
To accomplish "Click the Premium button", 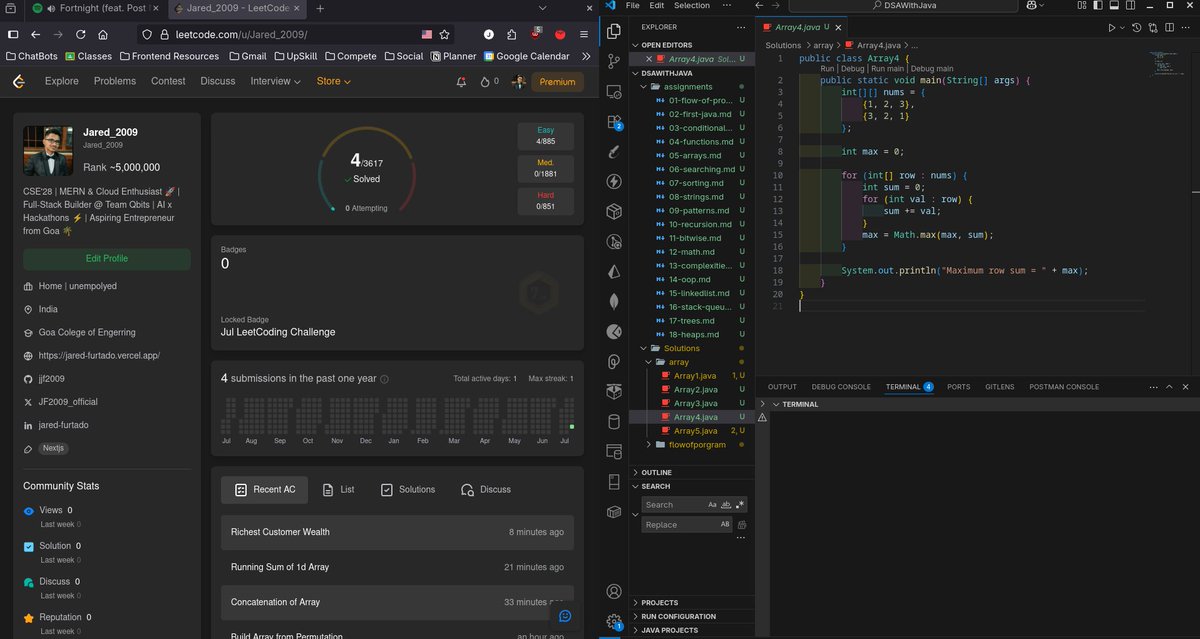I will pos(557,81).
